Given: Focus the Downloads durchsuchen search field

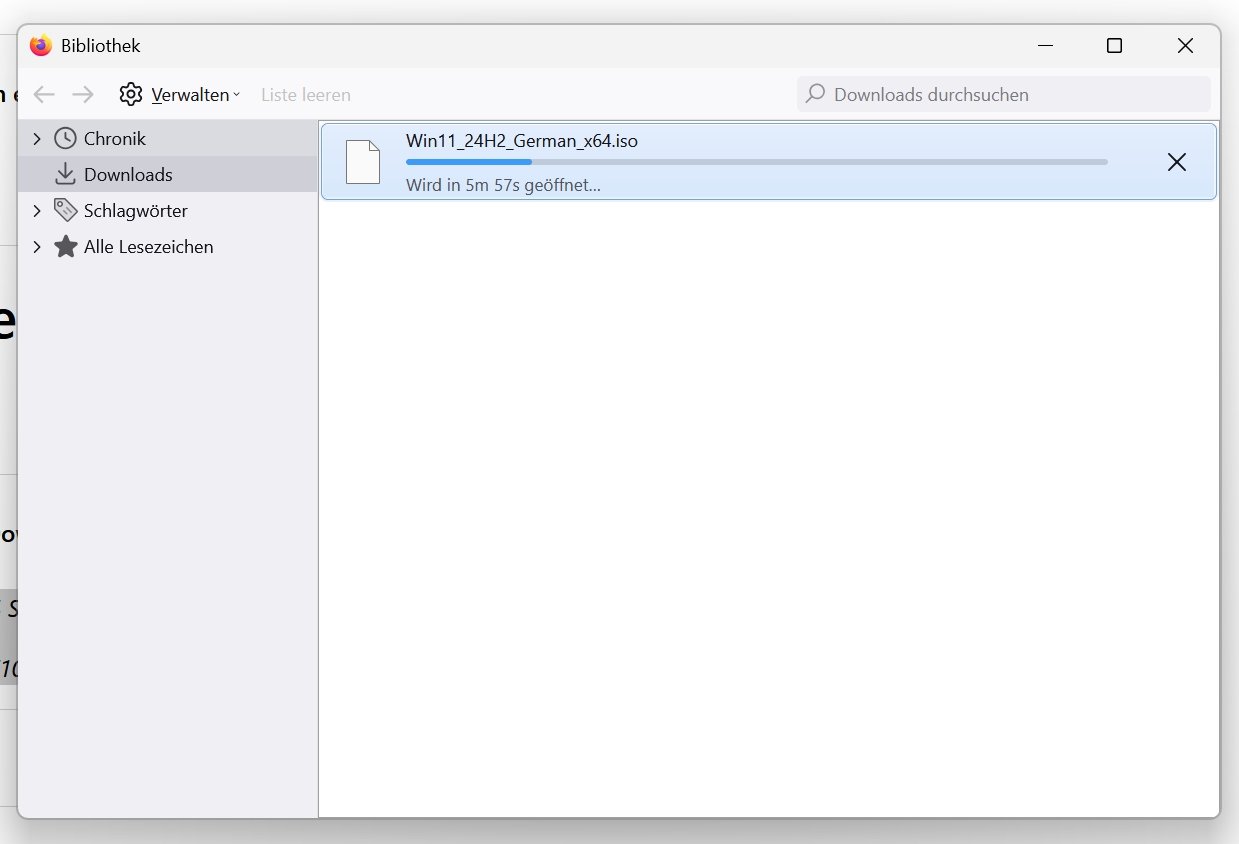Looking at the screenshot, I should coord(1004,95).
